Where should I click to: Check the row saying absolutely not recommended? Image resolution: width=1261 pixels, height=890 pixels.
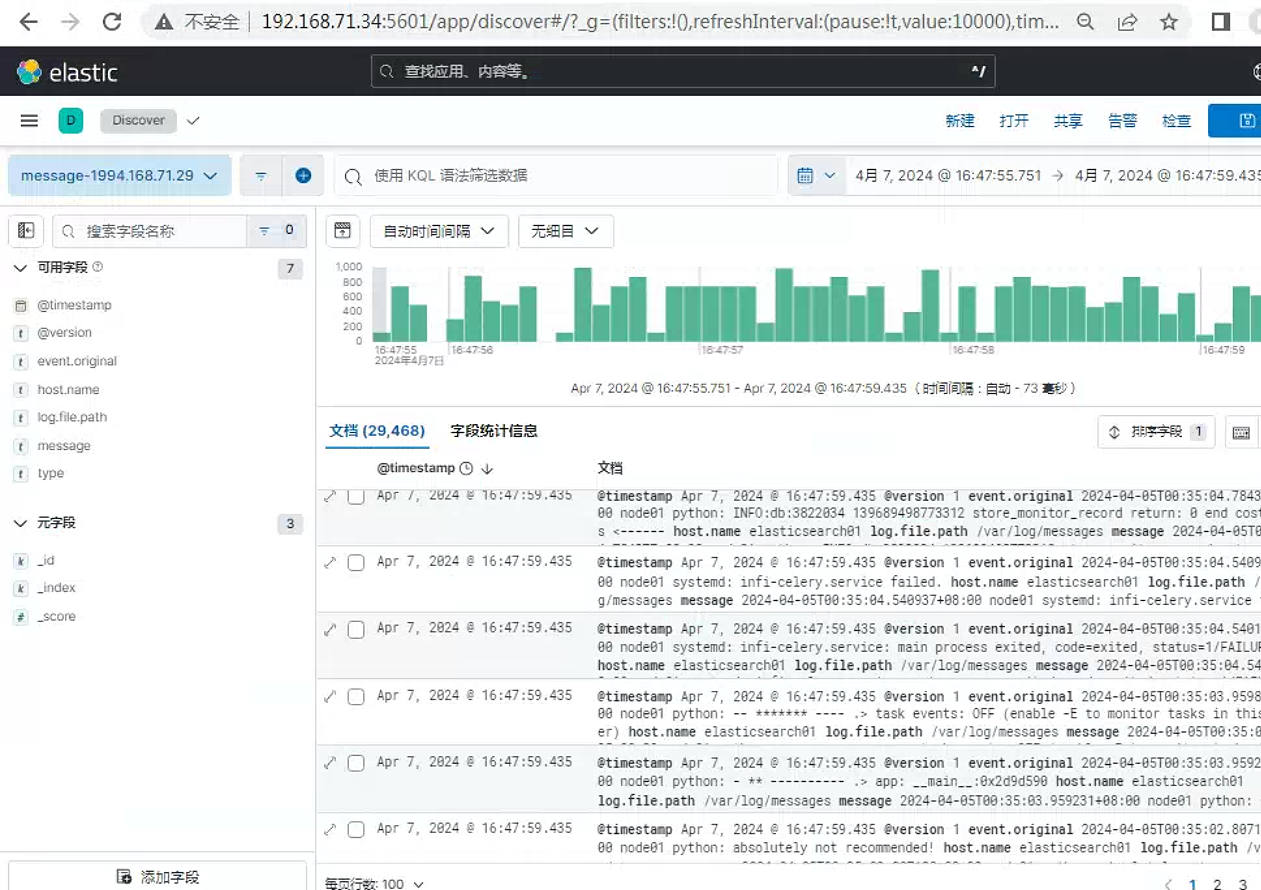(x=356, y=830)
